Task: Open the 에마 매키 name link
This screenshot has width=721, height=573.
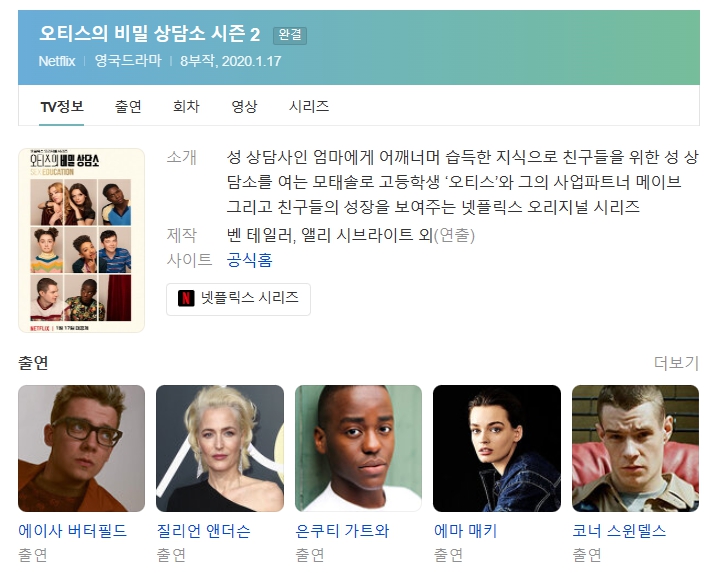Action: [466, 531]
